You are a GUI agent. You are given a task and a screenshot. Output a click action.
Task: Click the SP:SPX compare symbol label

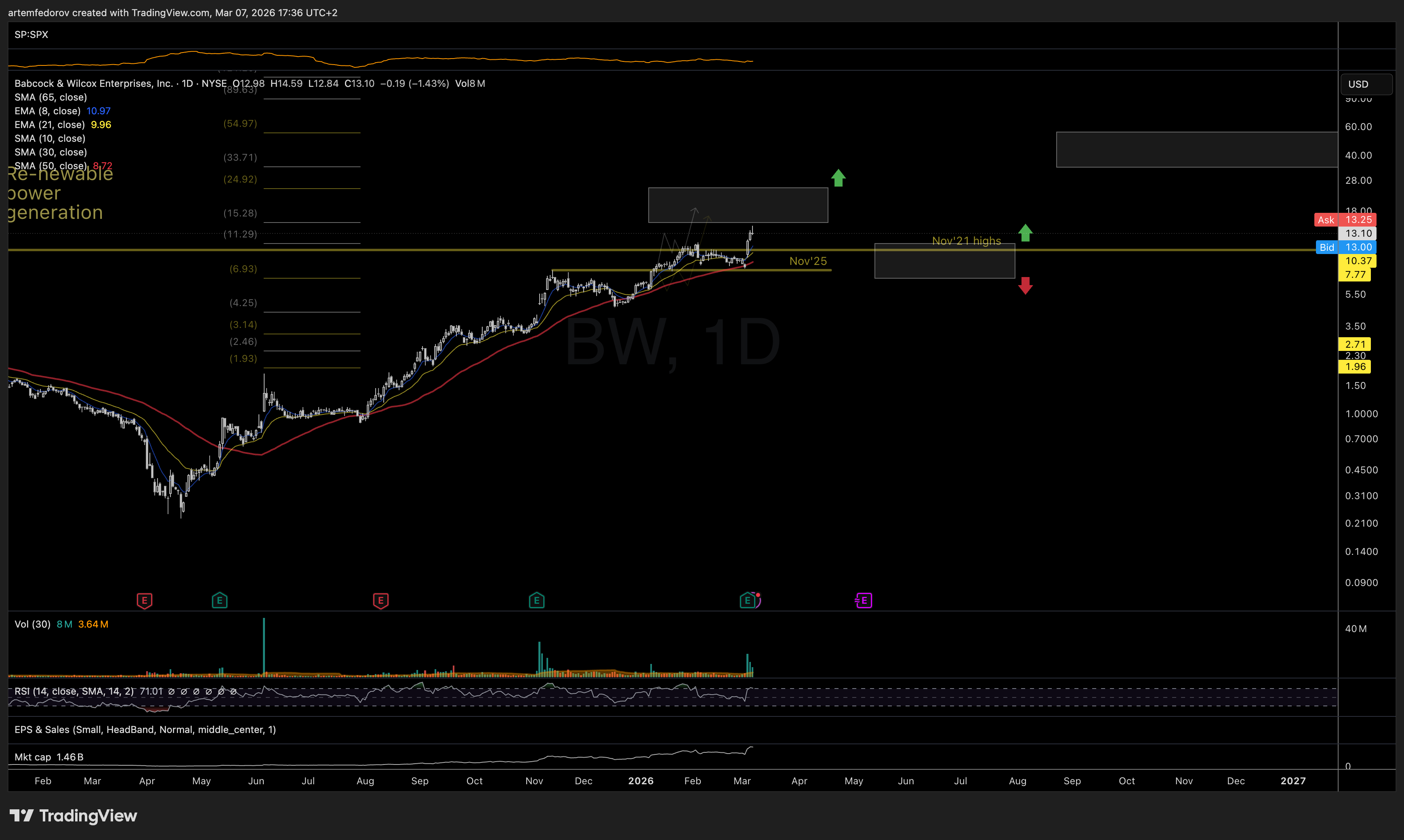click(32, 34)
